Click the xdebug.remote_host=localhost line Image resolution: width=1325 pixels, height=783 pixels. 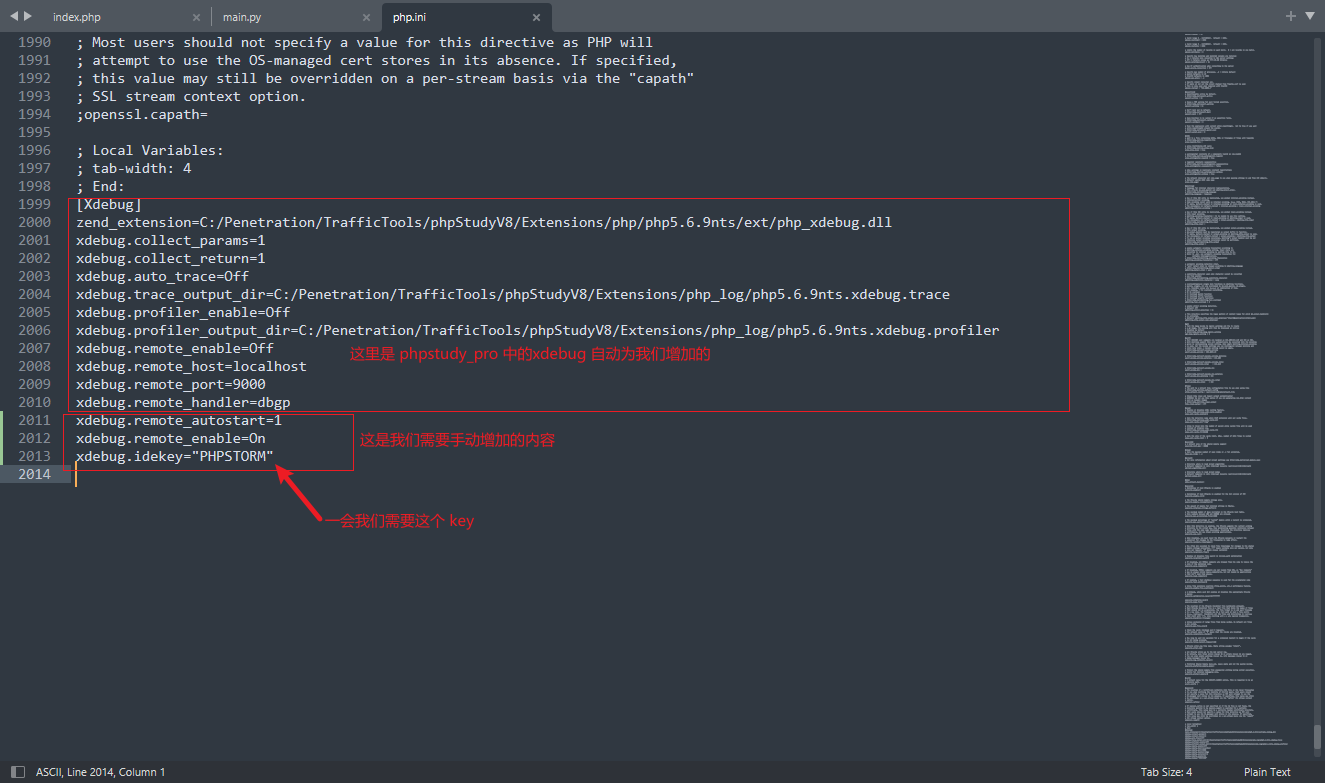tap(191, 367)
